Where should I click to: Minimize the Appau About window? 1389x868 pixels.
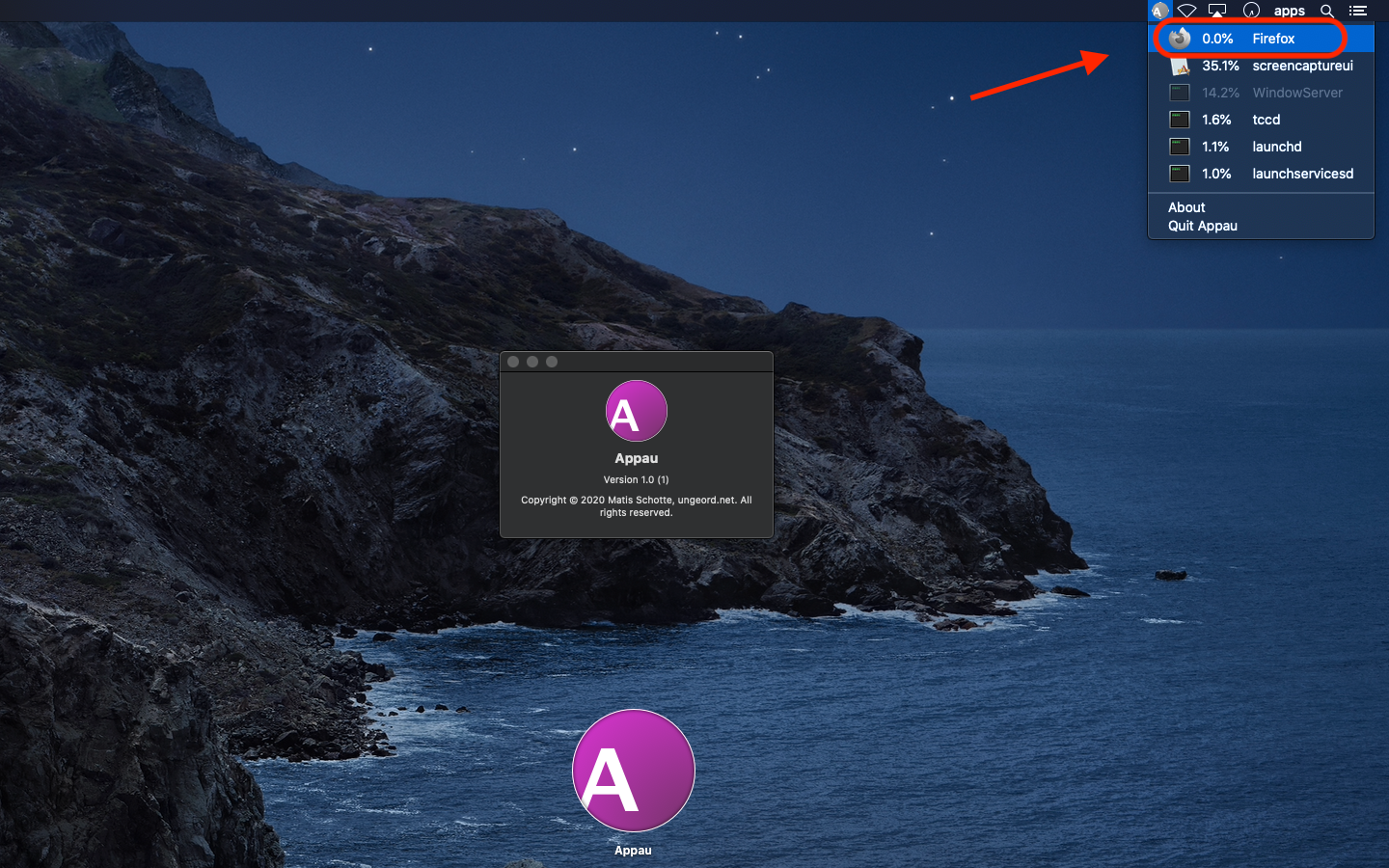pos(532,362)
